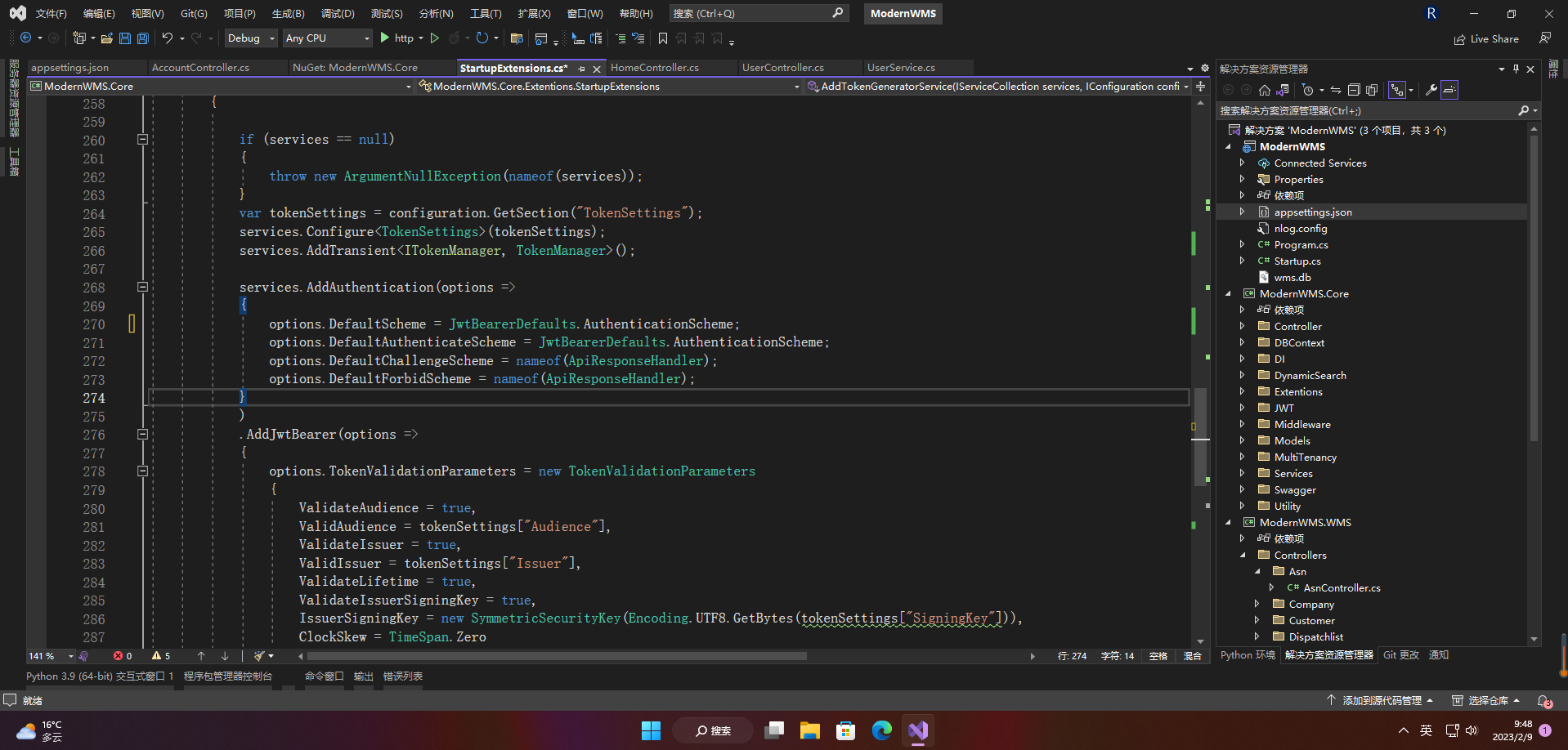Open file with the yellow folder icon
1568x750 pixels.
107,38
